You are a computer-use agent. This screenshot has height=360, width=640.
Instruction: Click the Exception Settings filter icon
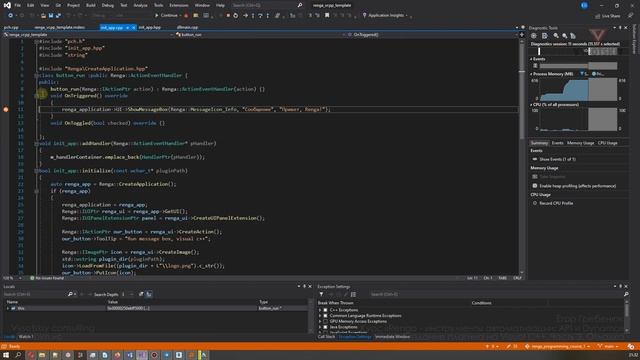point(321,294)
